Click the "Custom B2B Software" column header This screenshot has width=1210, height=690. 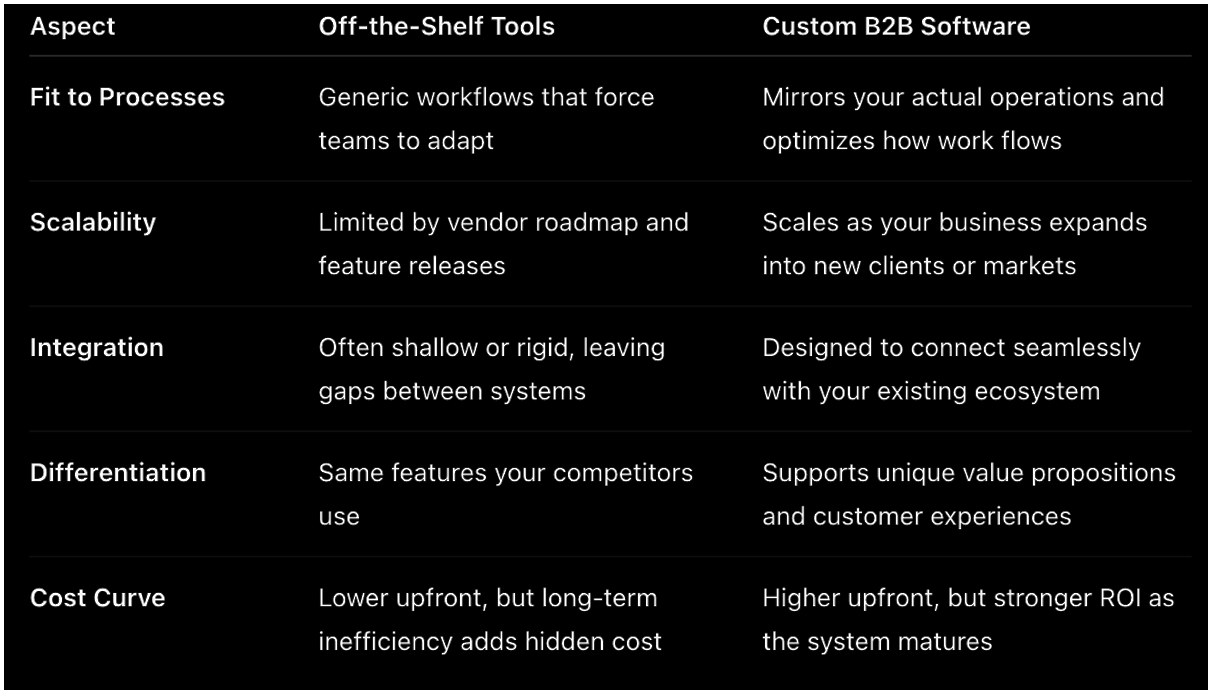[x=896, y=26]
